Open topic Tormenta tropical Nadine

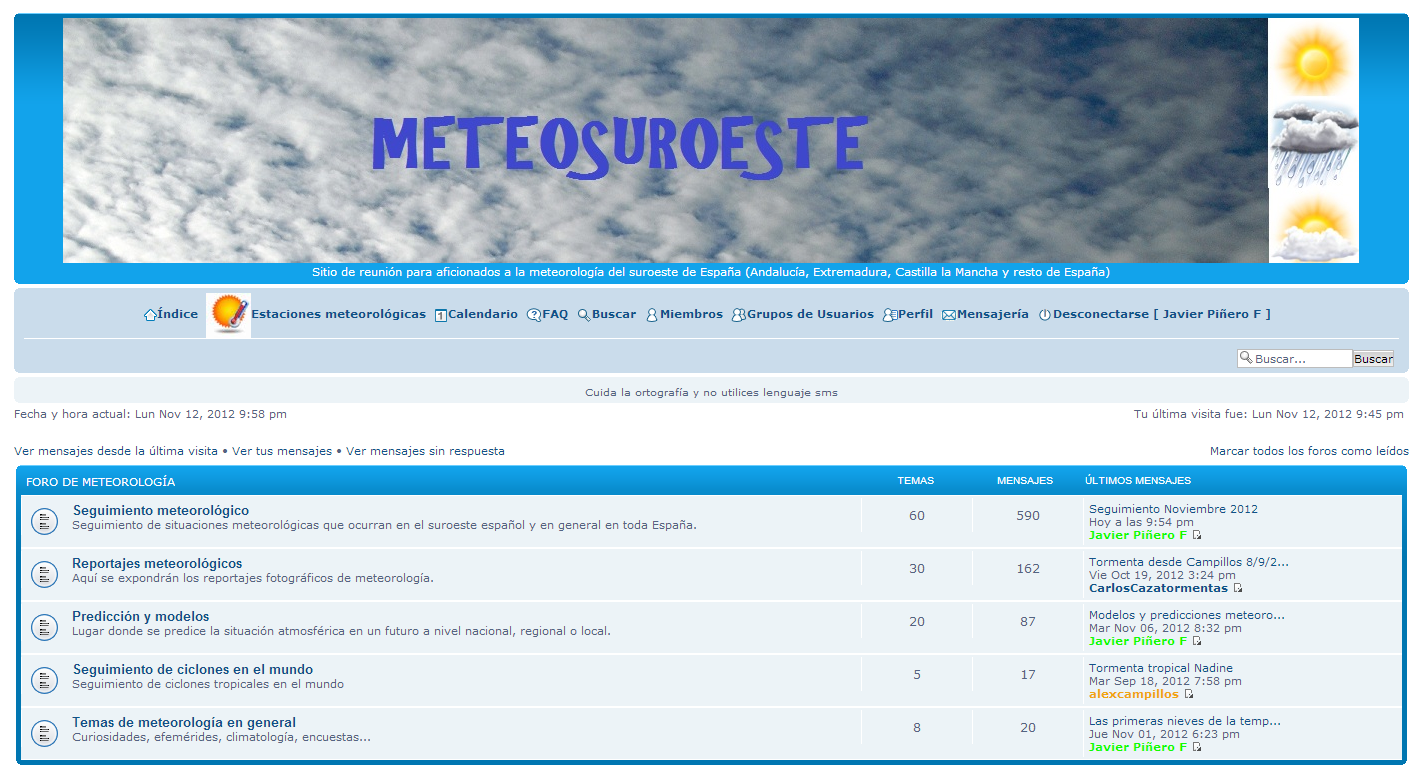tap(1161, 668)
